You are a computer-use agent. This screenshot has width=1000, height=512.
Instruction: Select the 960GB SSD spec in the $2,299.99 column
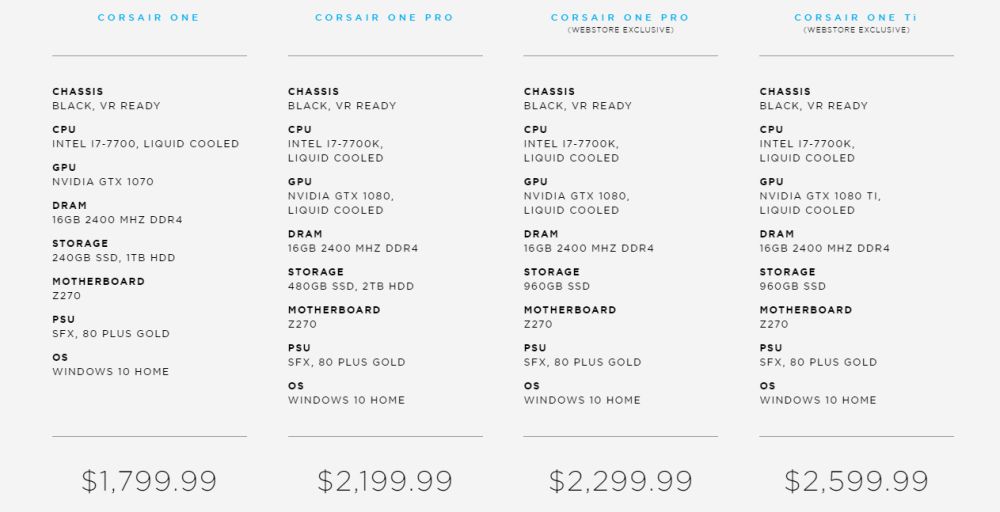tap(557, 286)
